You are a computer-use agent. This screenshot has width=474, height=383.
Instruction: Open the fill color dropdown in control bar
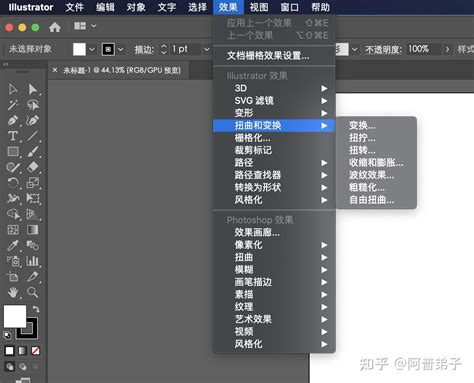92,50
